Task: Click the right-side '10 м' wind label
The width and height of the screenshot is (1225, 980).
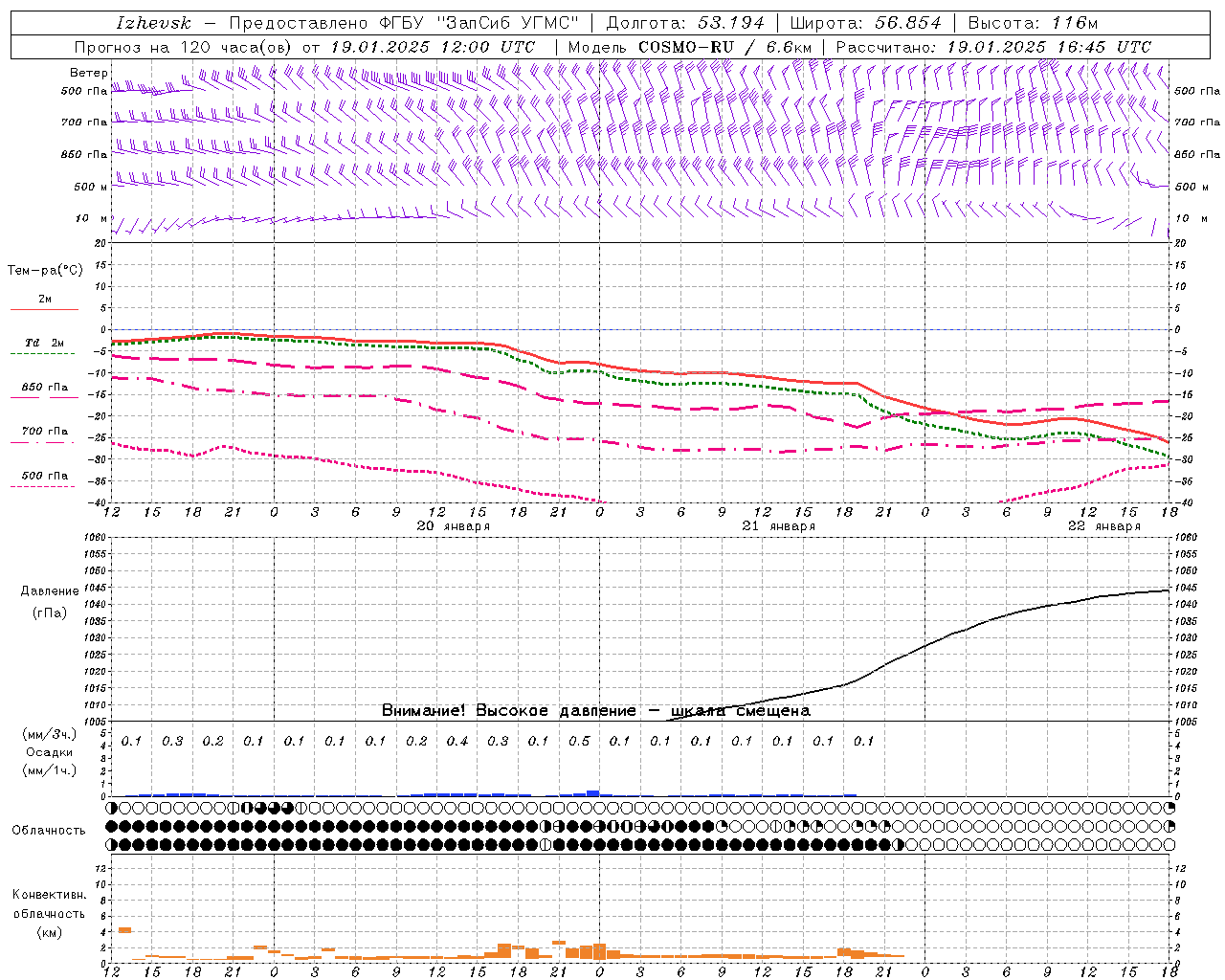Action: click(x=1193, y=218)
